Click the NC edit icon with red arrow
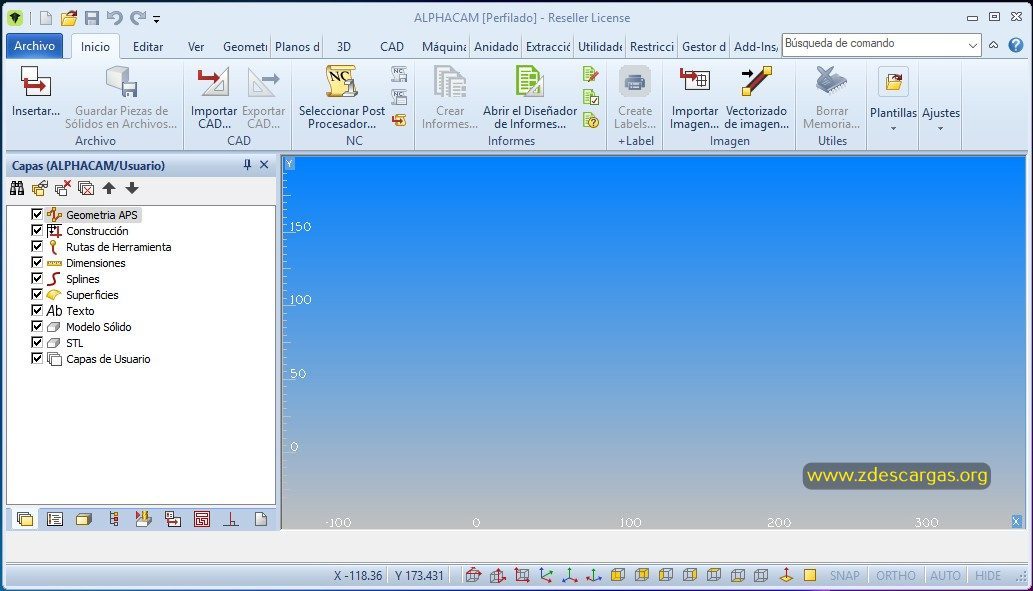Screen dimensions: 1033x591 399,120
